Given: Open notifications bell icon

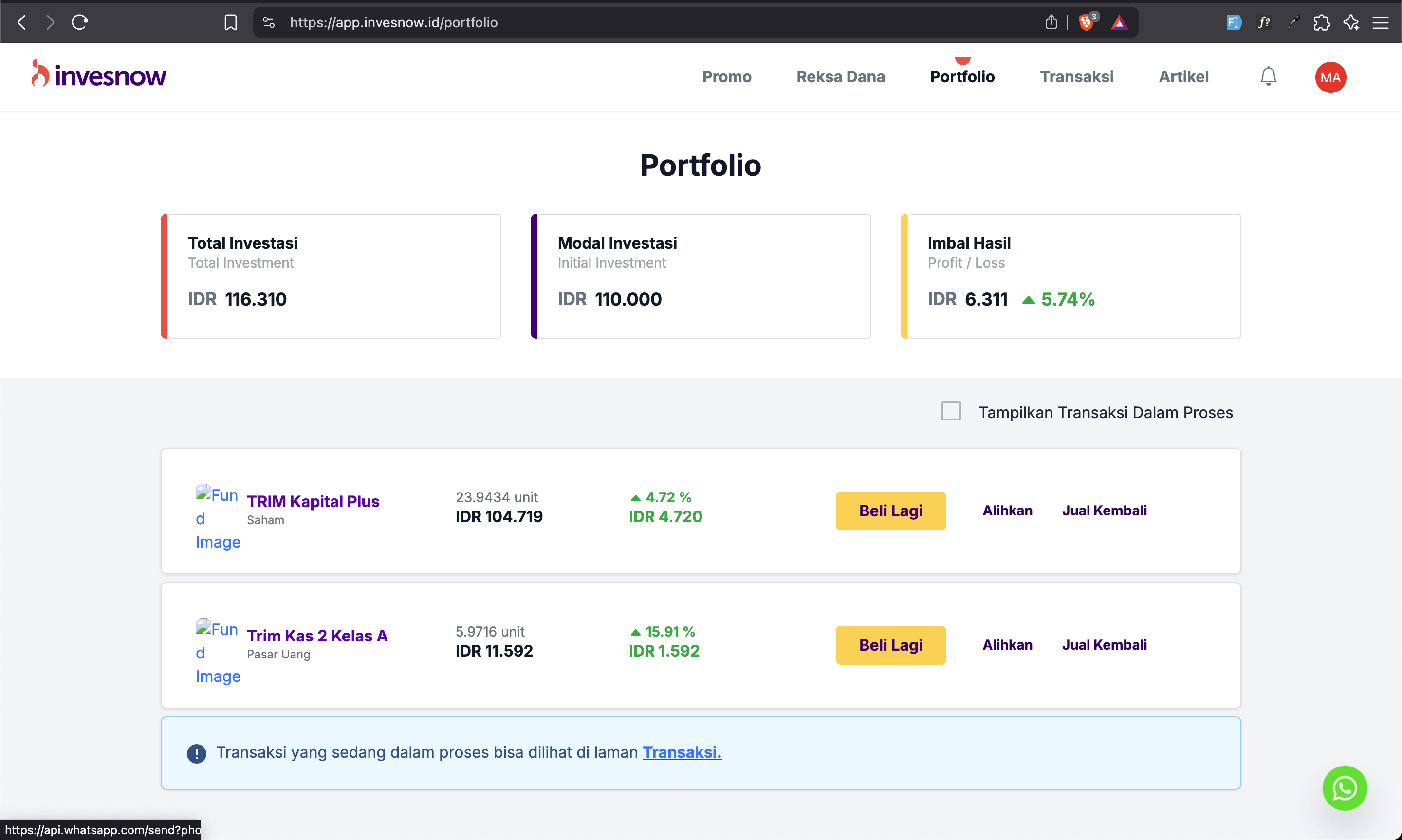Looking at the screenshot, I should click(1268, 76).
